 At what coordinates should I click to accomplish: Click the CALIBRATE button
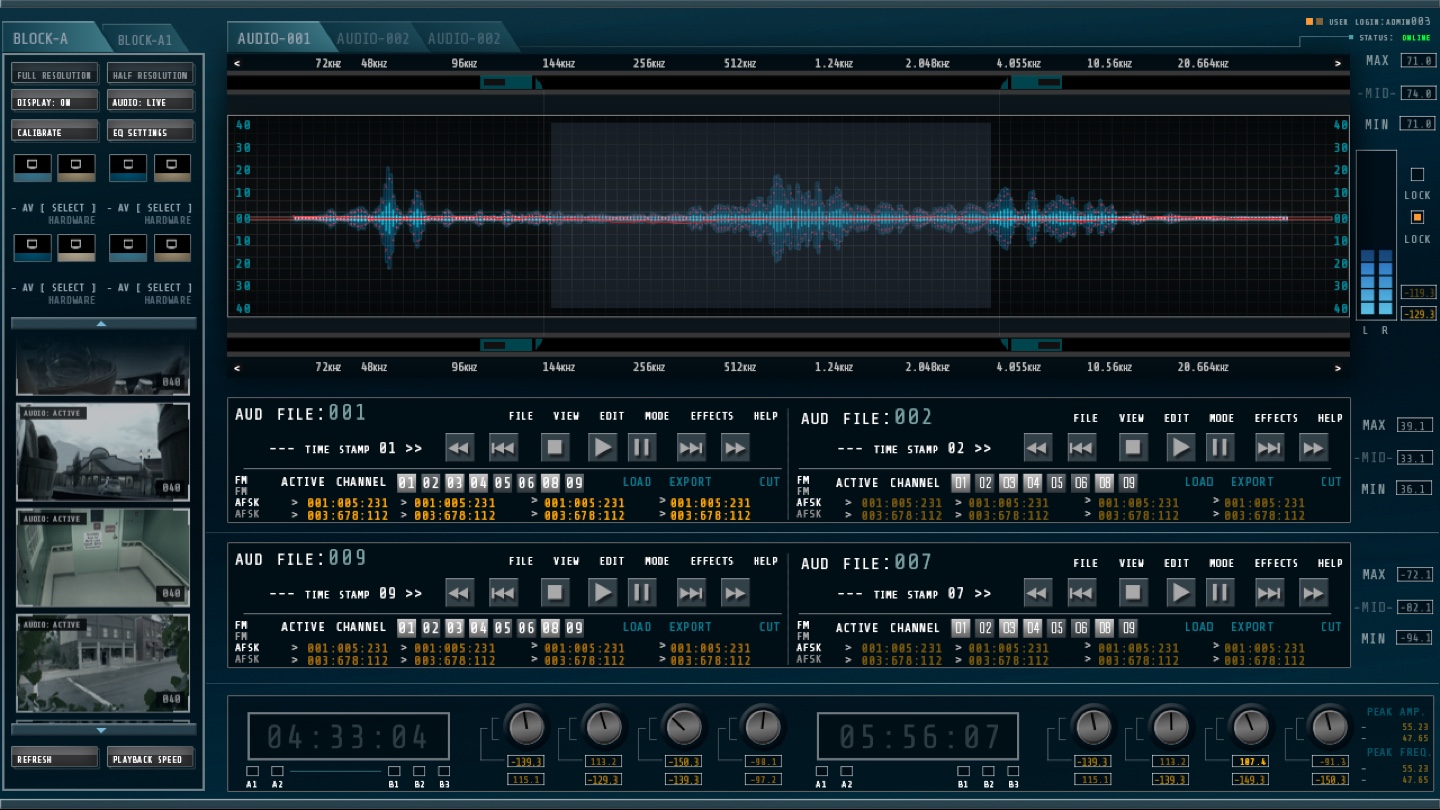(55, 132)
